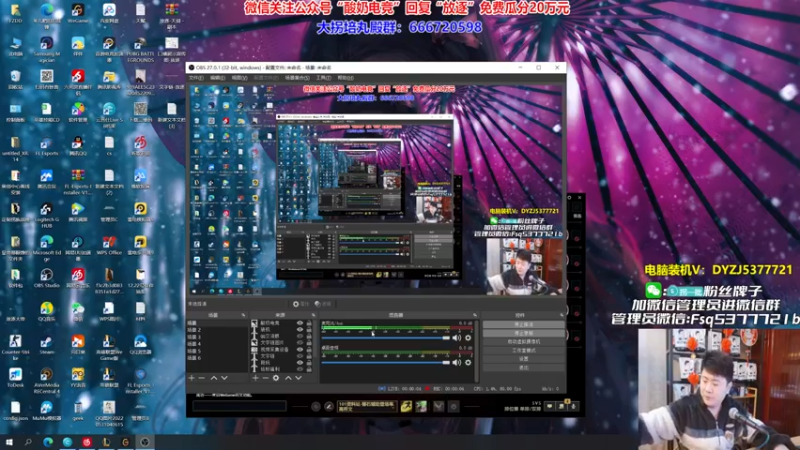Screen dimensions: 800x450
Task: Open WeGame desktop shortcut
Action: pyautogui.click(x=78, y=14)
